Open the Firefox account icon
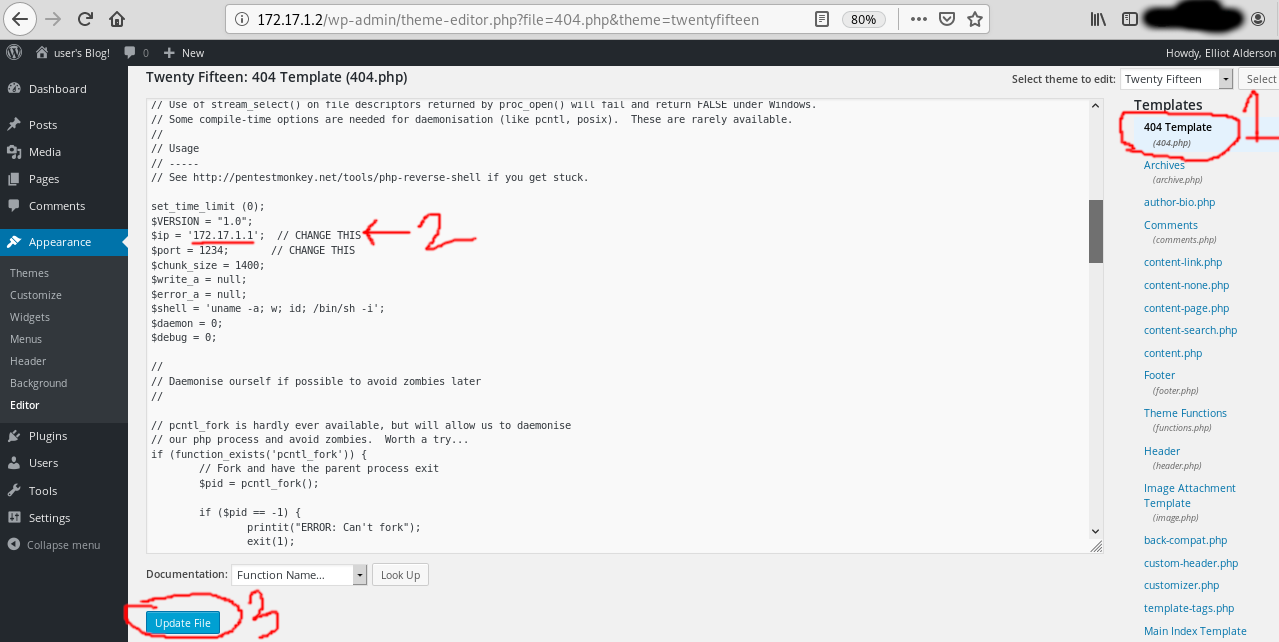 click(1258, 19)
